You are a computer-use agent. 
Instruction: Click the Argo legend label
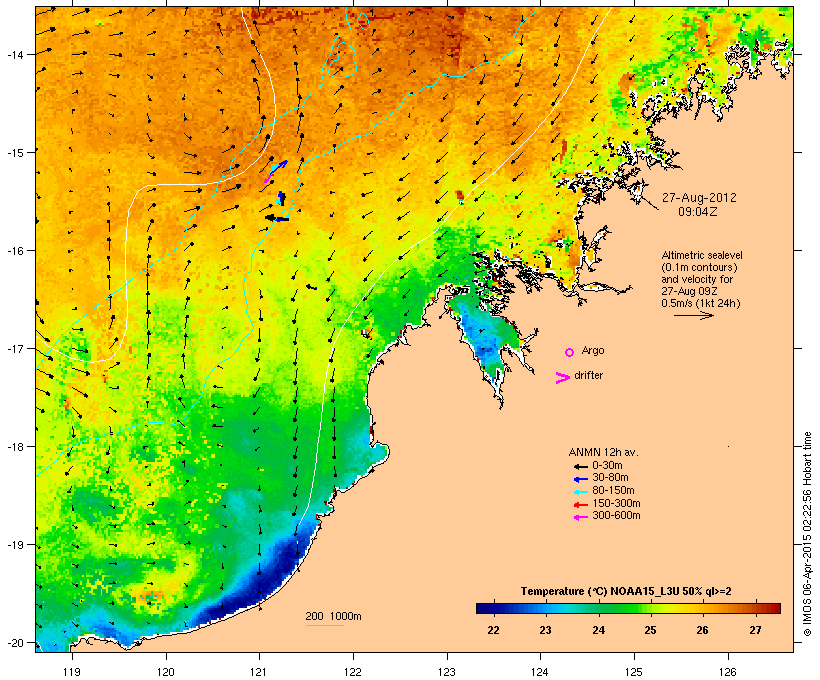(593, 350)
